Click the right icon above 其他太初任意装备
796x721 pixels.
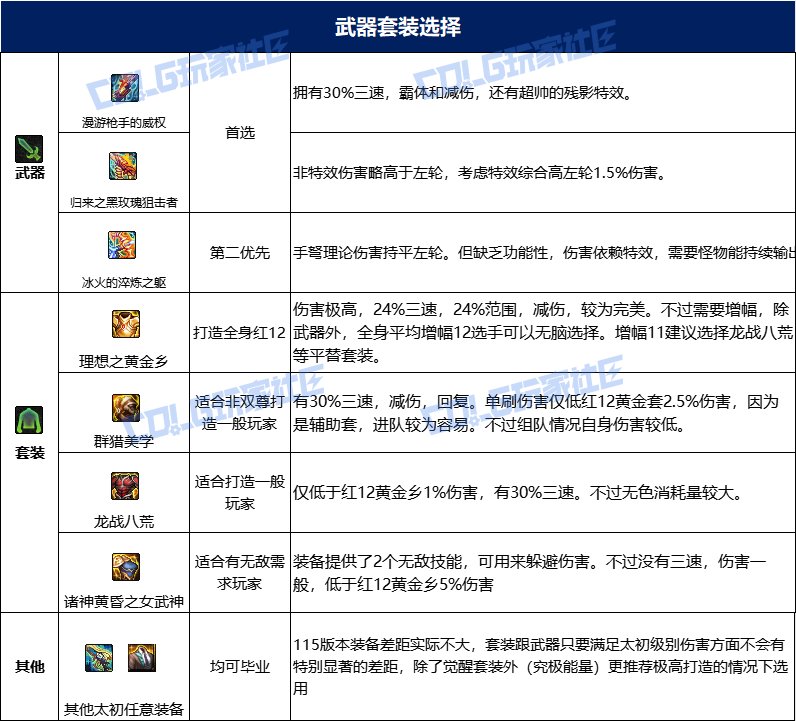click(142, 658)
